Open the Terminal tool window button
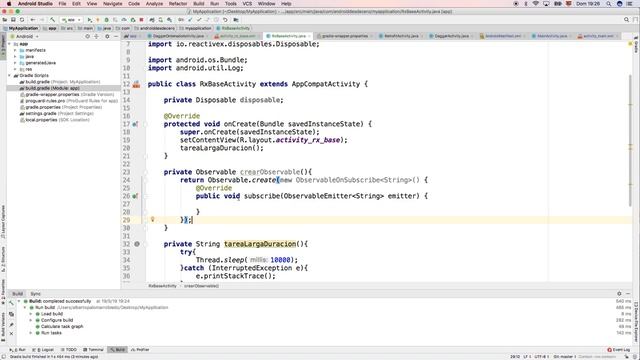640x360 pixels. coord(93,350)
